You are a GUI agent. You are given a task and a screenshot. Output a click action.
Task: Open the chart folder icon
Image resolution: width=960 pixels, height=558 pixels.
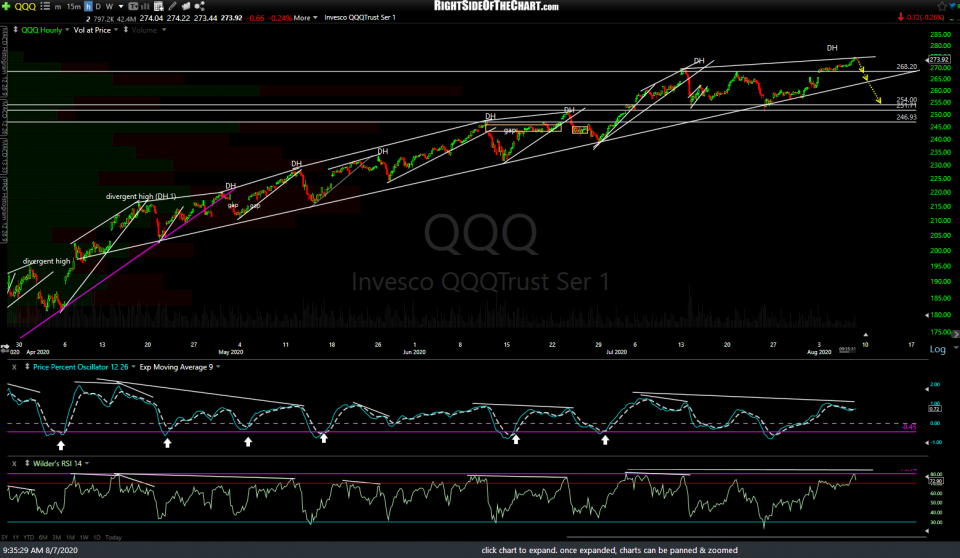click(x=186, y=7)
